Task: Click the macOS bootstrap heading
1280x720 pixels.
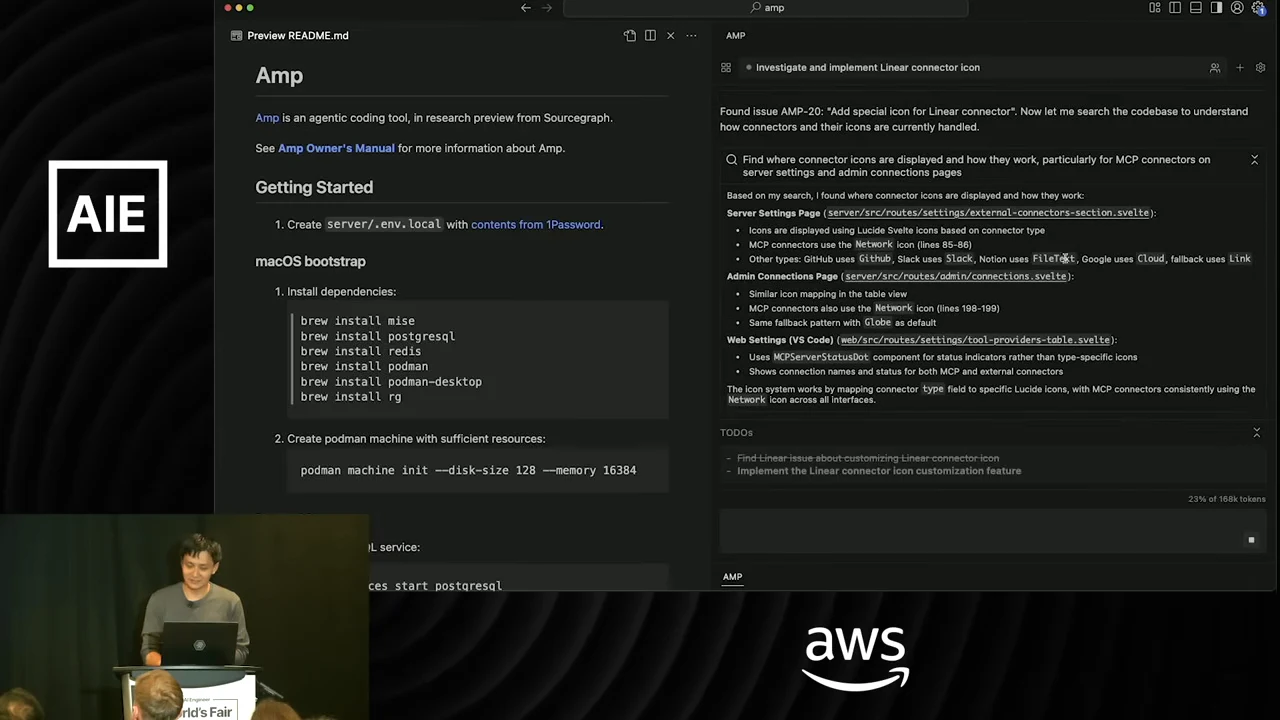Action: [310, 262]
